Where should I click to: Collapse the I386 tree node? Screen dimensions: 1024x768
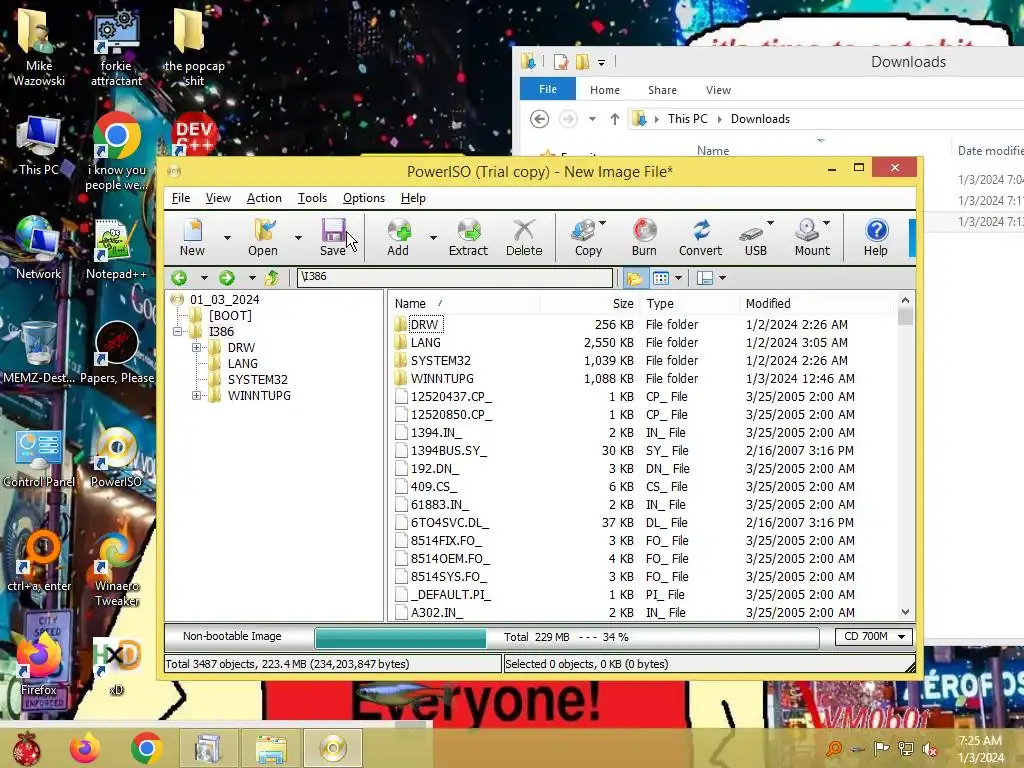(x=178, y=332)
